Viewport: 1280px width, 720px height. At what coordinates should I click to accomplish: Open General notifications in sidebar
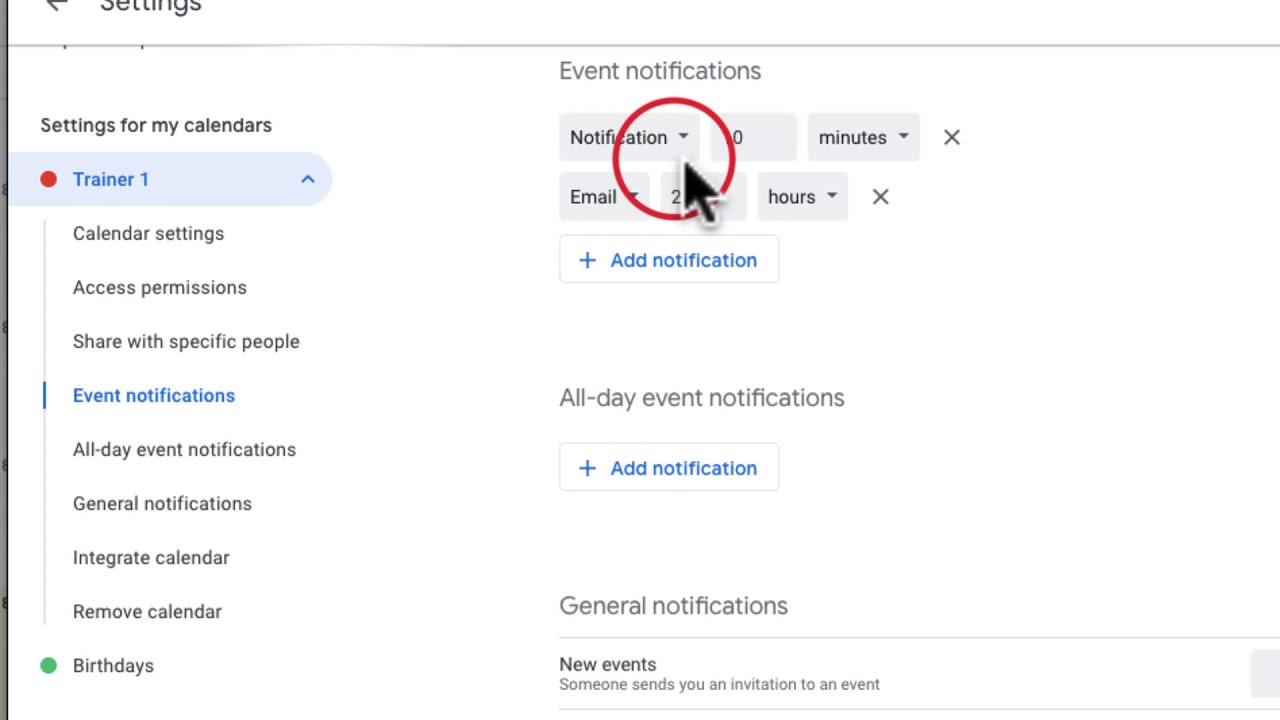click(x=162, y=503)
